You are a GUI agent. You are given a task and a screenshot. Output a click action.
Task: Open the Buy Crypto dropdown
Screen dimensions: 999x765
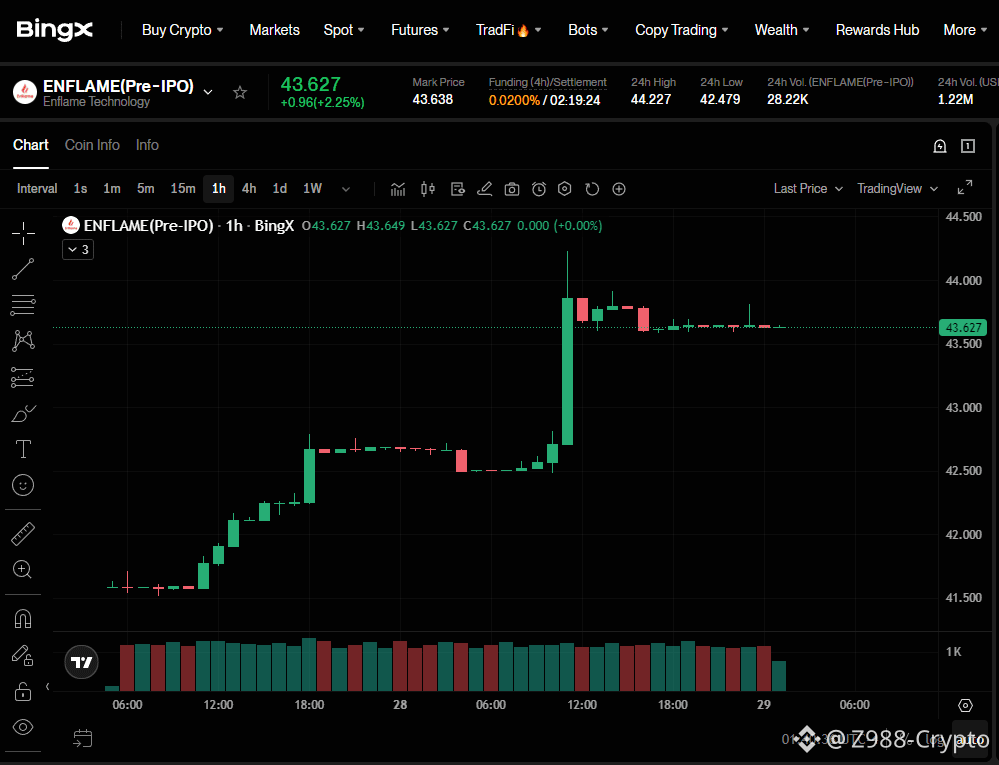182,30
